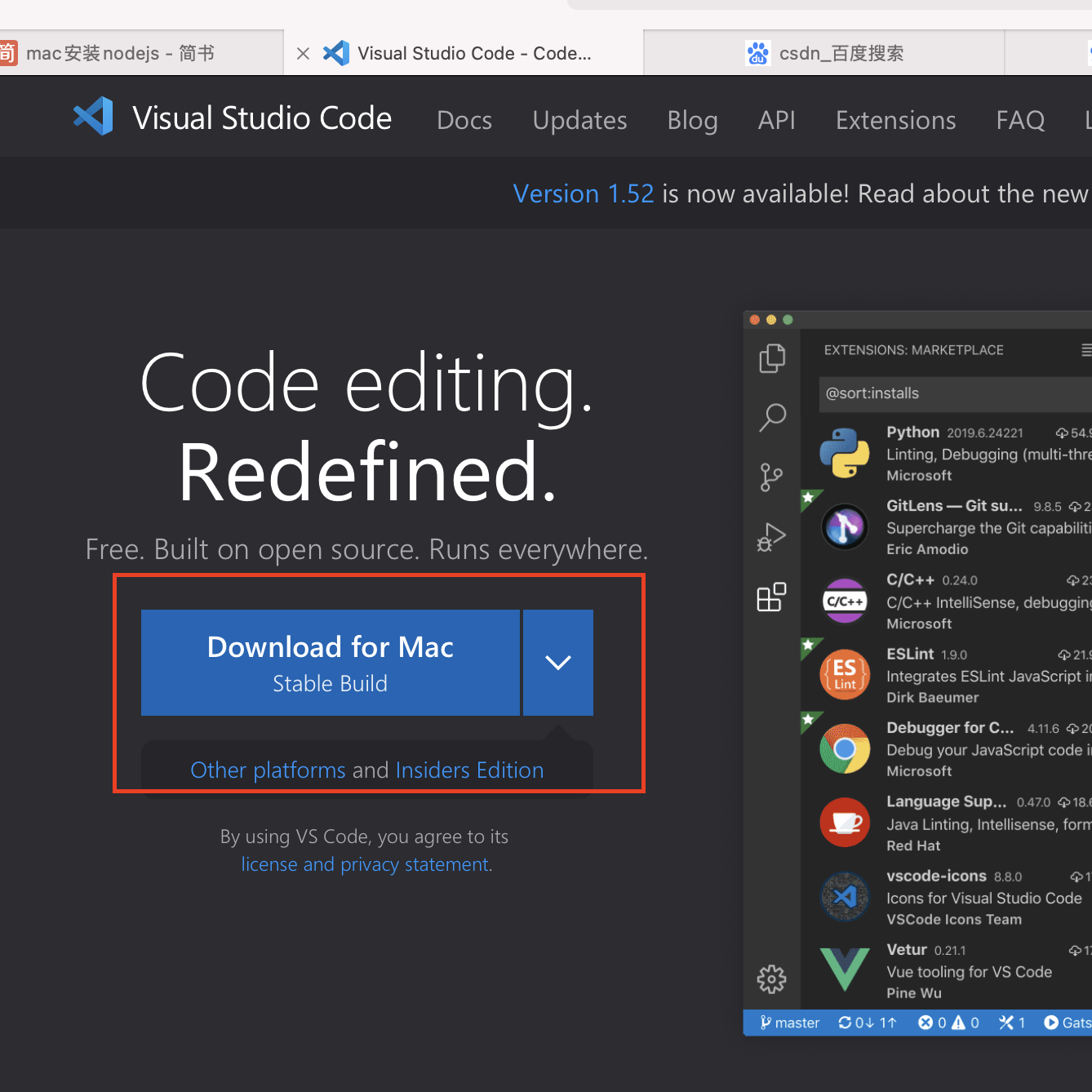This screenshot has width=1092, height=1092.
Task: Click the Visual Studio Code title text
Action: click(262, 118)
